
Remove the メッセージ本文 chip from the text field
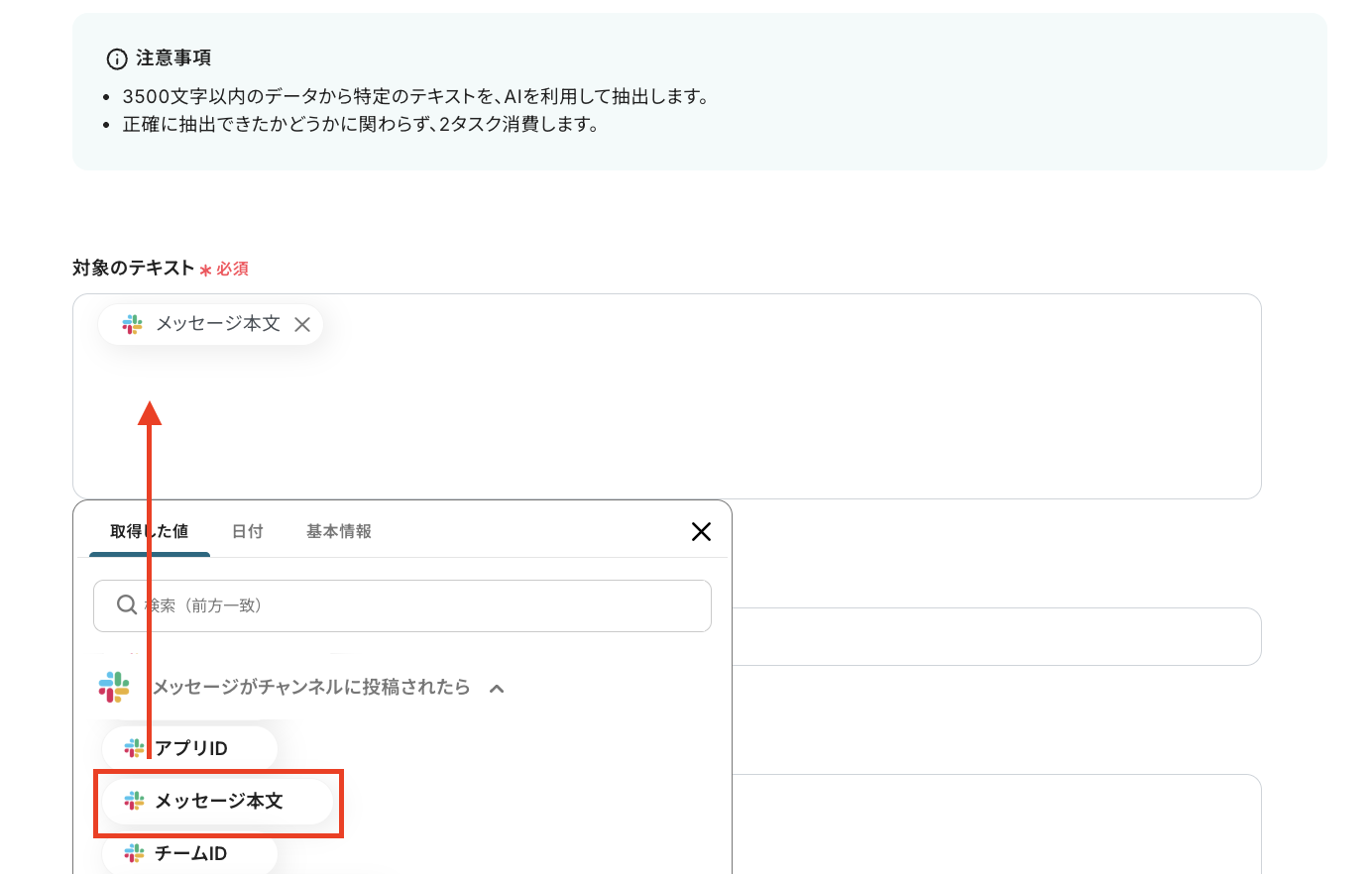(302, 324)
